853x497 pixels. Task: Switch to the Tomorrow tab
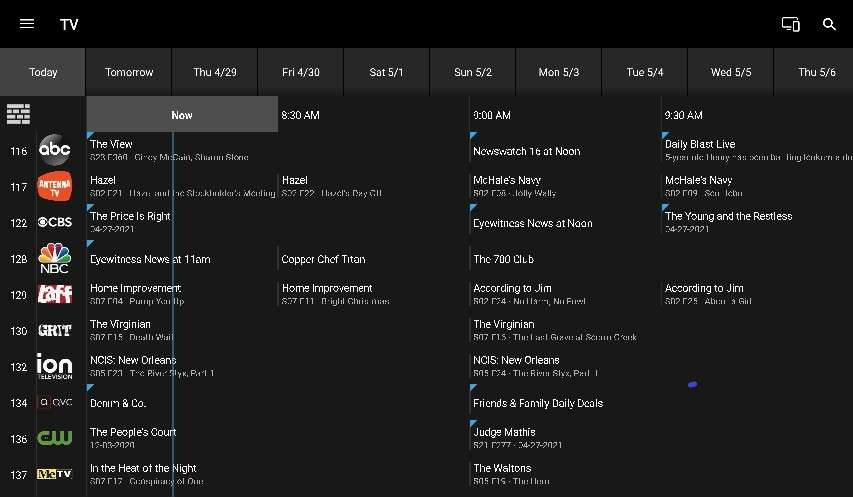coord(129,72)
